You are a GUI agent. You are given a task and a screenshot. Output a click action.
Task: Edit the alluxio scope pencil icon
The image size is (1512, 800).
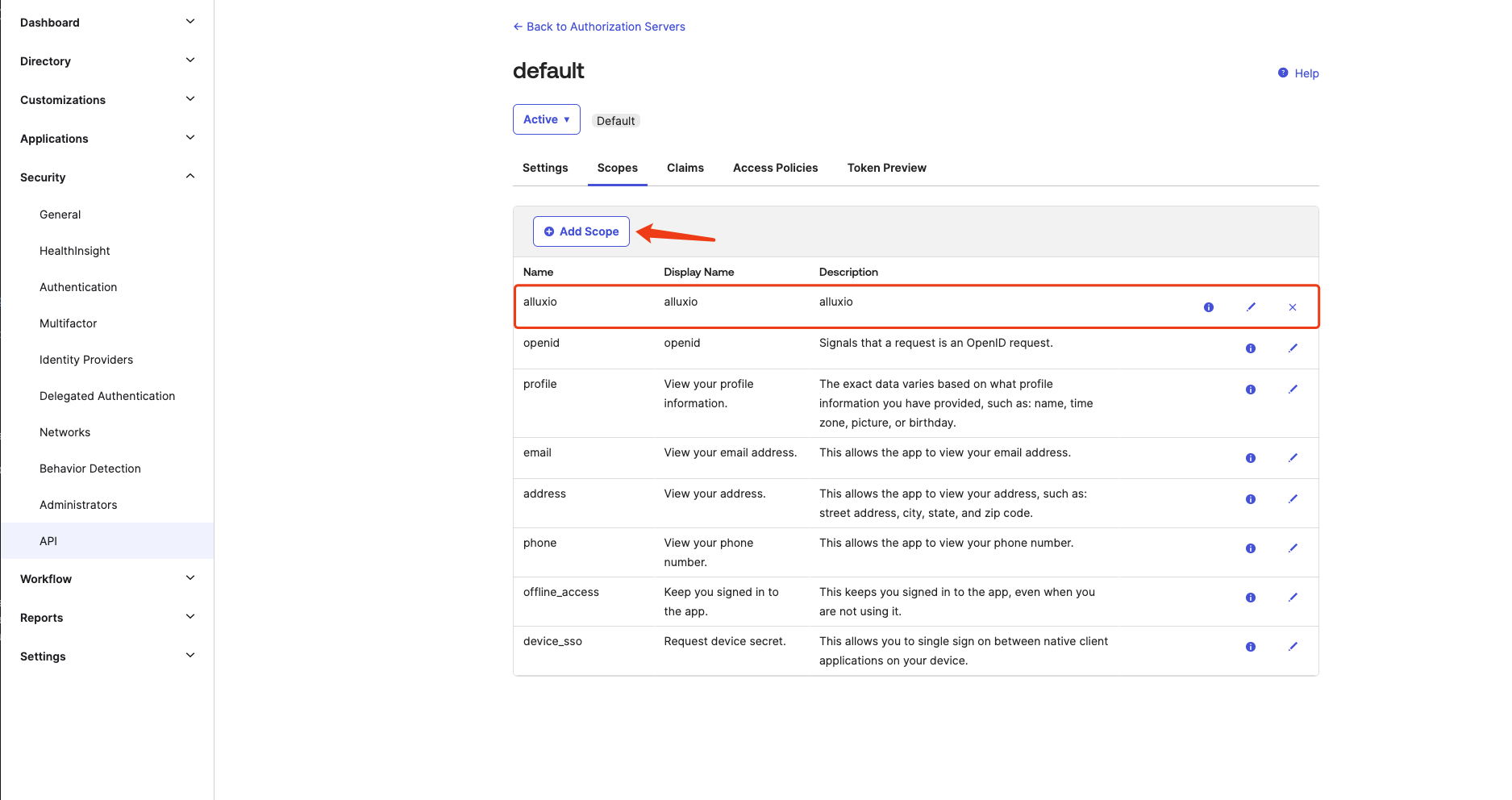point(1251,307)
